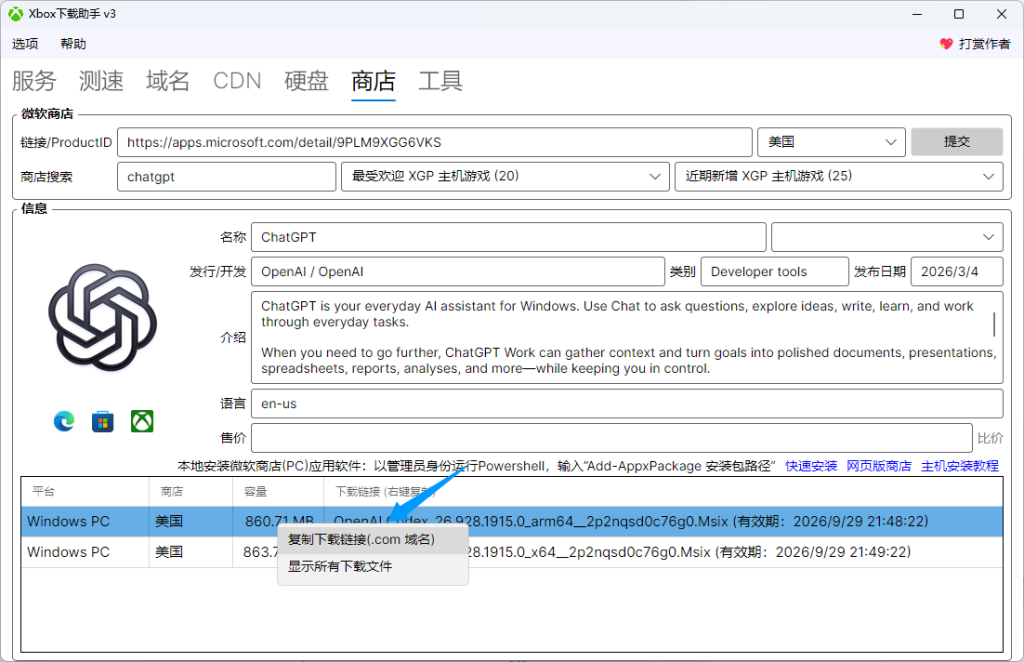Click the 发布日期 field 2026/3/4
The image size is (1024, 662).
[957, 272]
